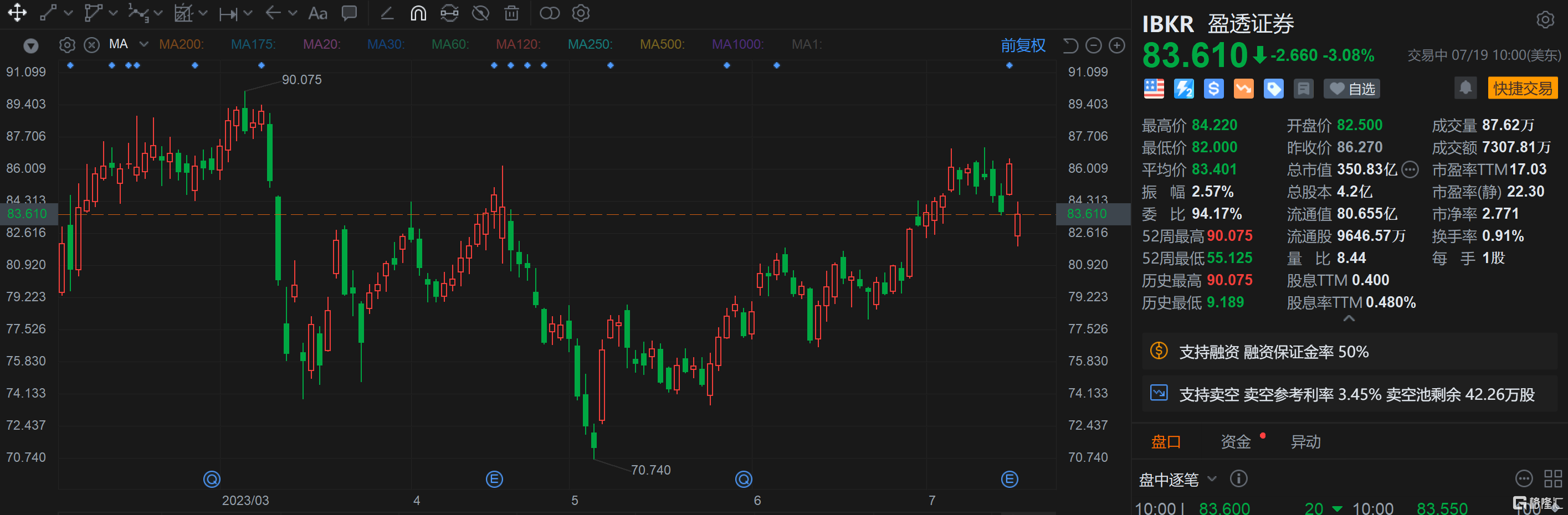Expand the MA indicator dropdown arrow
Viewport: 1568px width, 515px height.
(144, 44)
